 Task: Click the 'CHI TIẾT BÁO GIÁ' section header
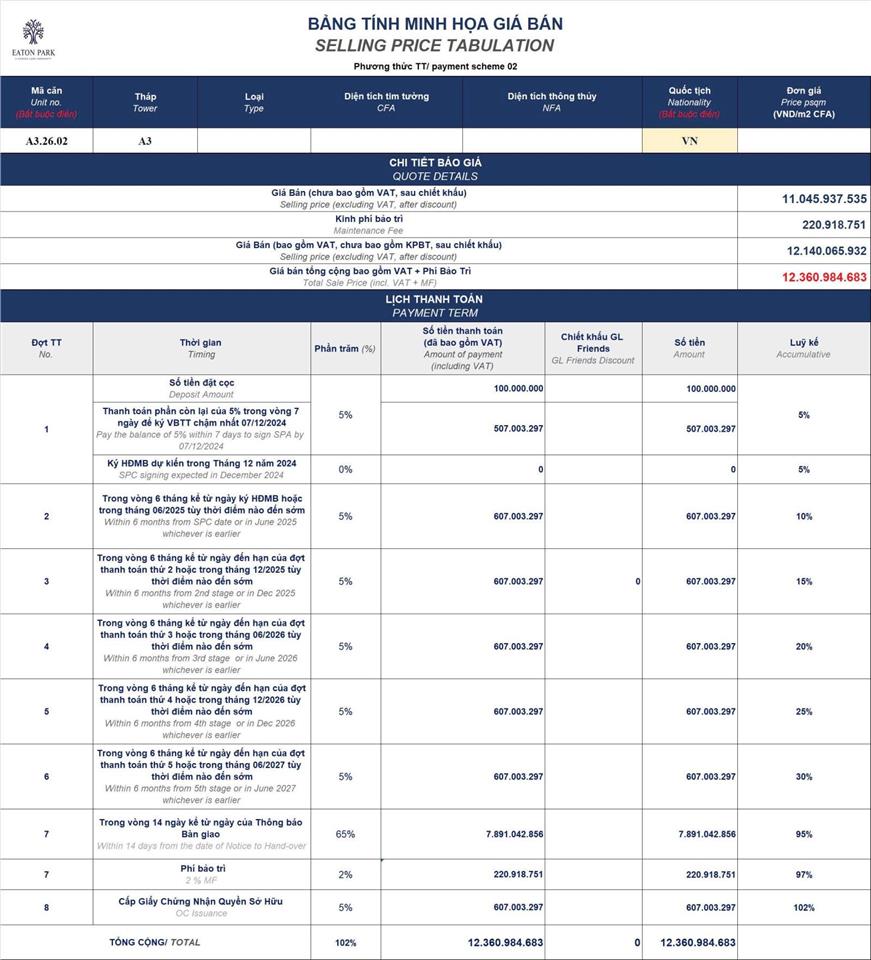point(435,170)
